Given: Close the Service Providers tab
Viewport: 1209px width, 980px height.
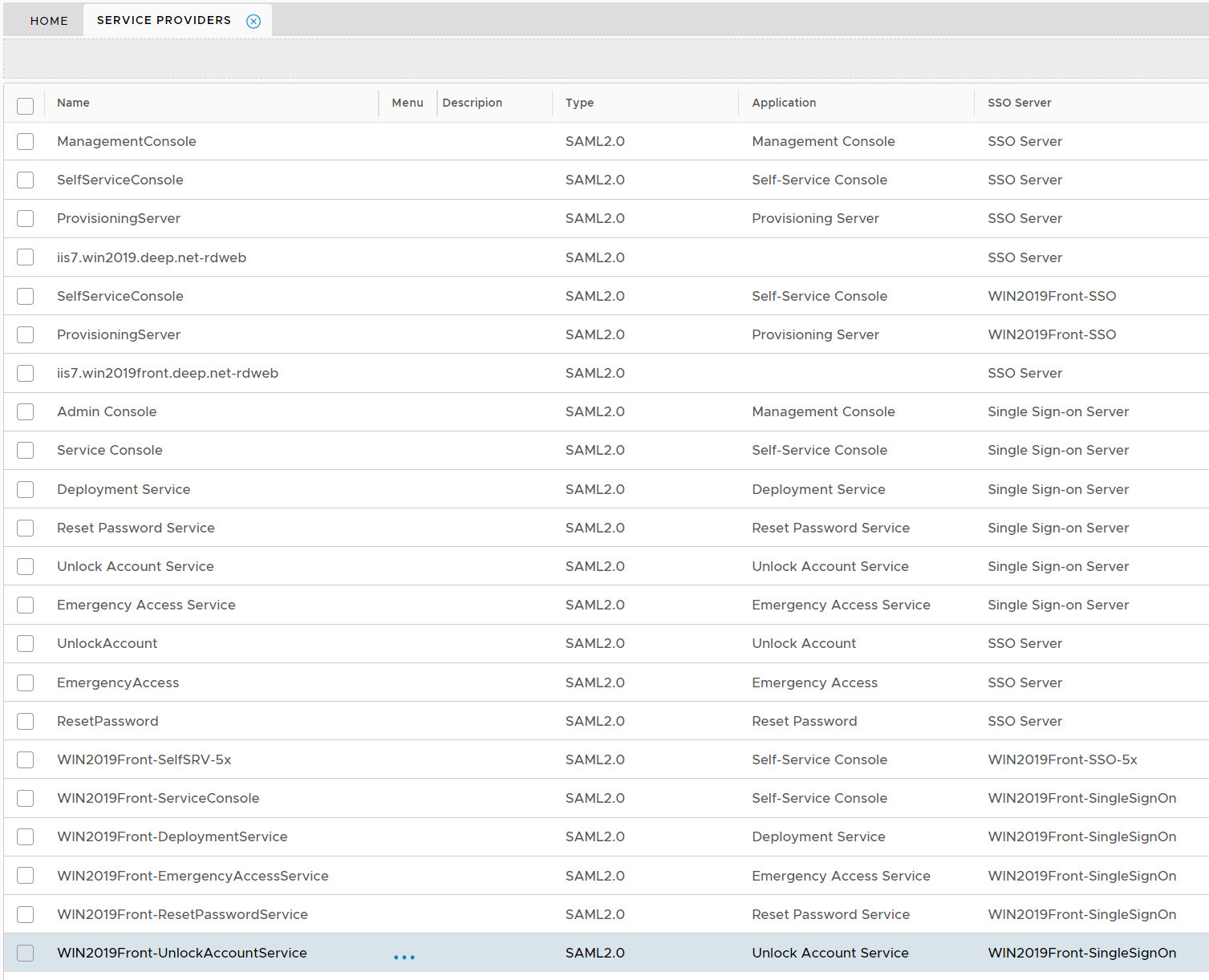Looking at the screenshot, I should tap(254, 22).
